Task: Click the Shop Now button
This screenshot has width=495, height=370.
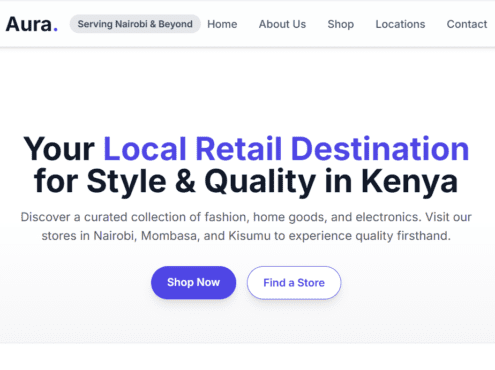Action: tap(194, 283)
